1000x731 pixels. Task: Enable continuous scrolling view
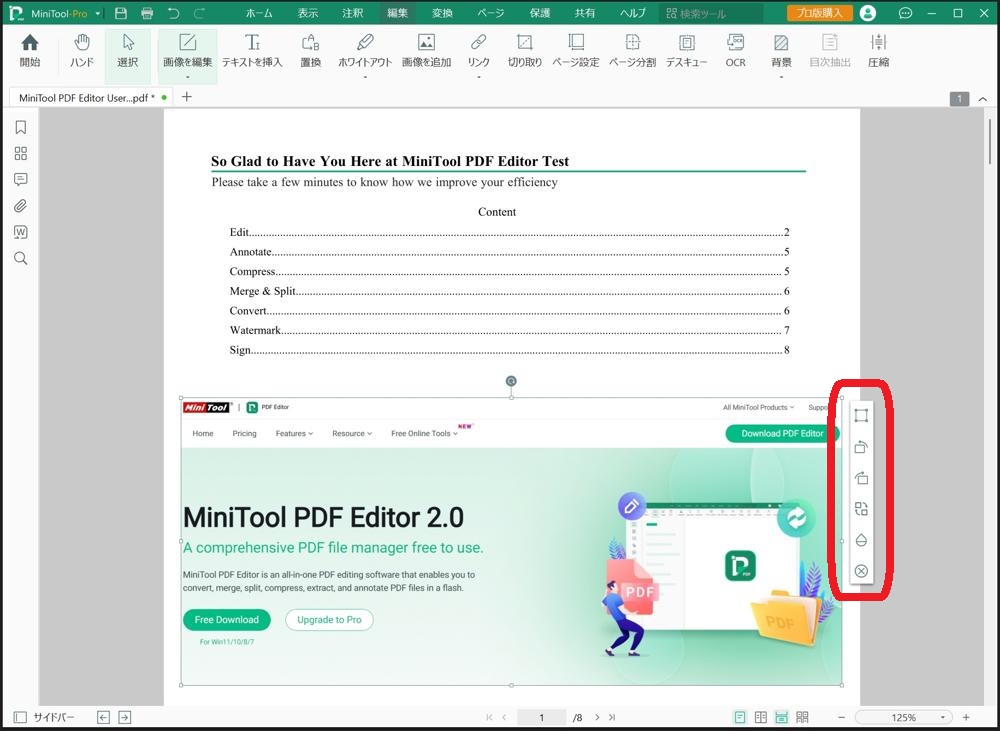pos(781,717)
